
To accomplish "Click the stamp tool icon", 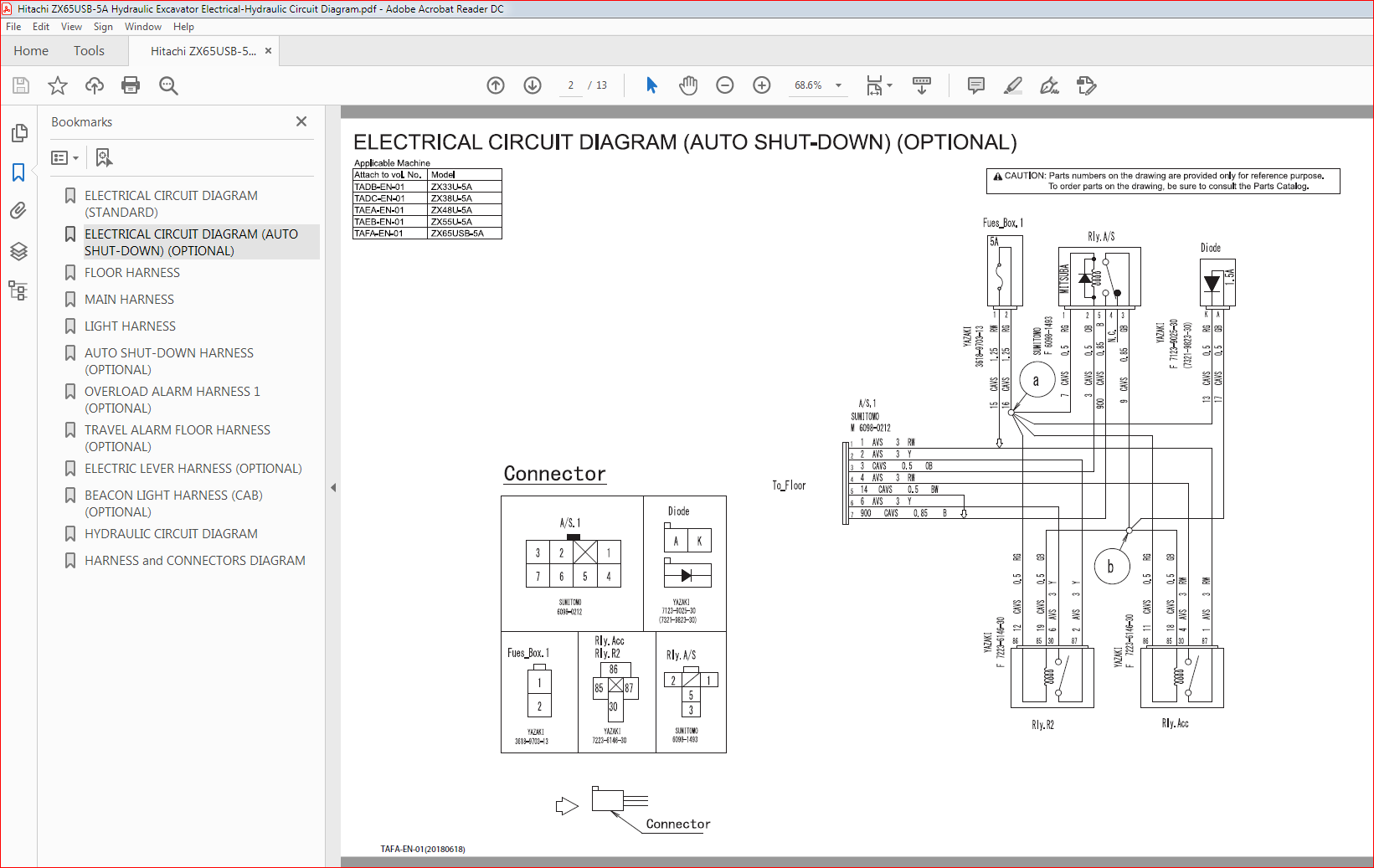I will coord(1087,85).
